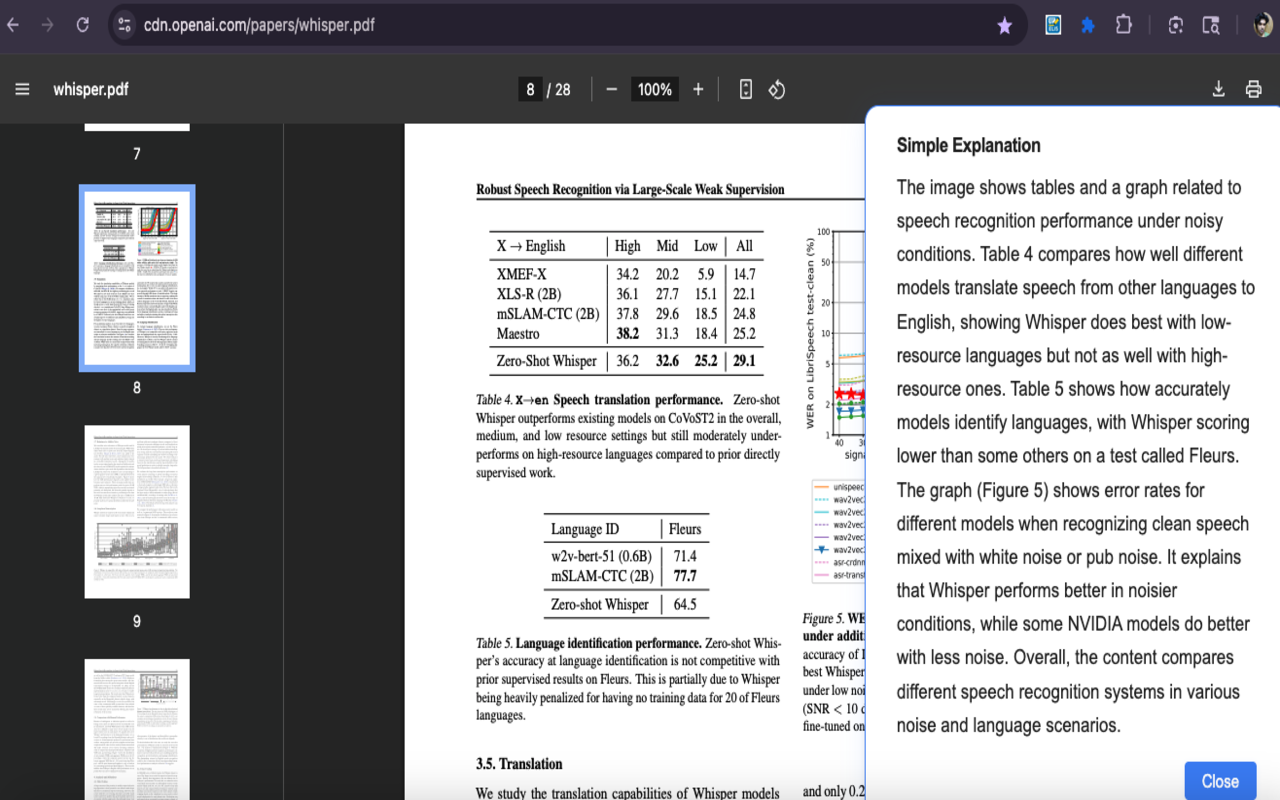This screenshot has width=1280, height=800.
Task: Rotate the PDF counterclockwise
Action: click(x=777, y=89)
